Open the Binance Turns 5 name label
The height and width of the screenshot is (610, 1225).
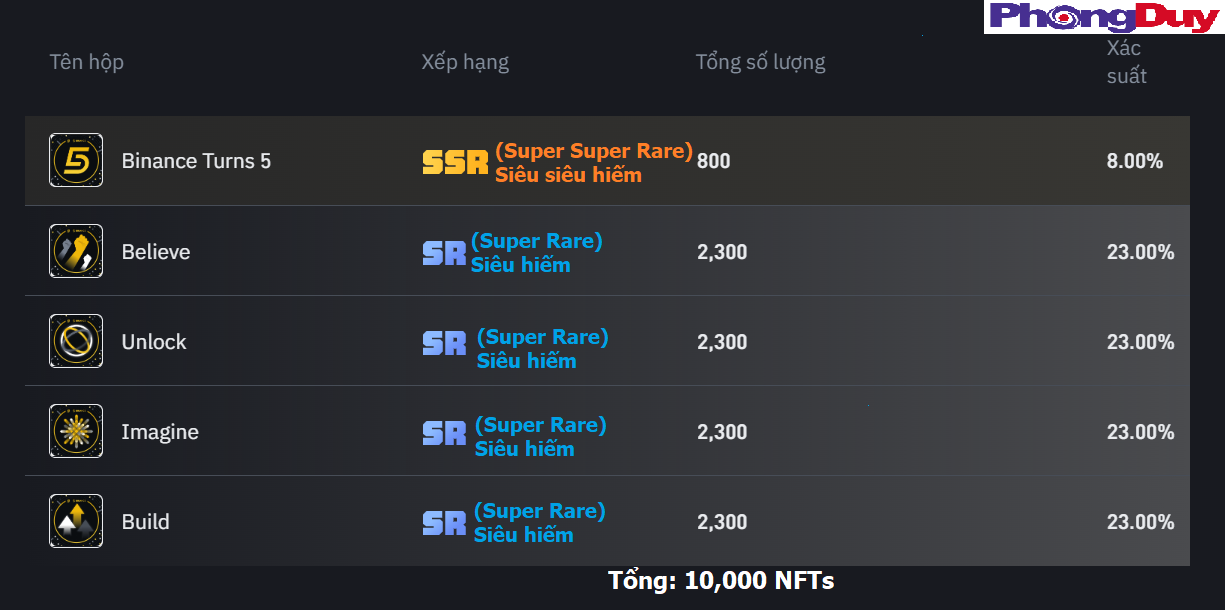[x=196, y=161]
